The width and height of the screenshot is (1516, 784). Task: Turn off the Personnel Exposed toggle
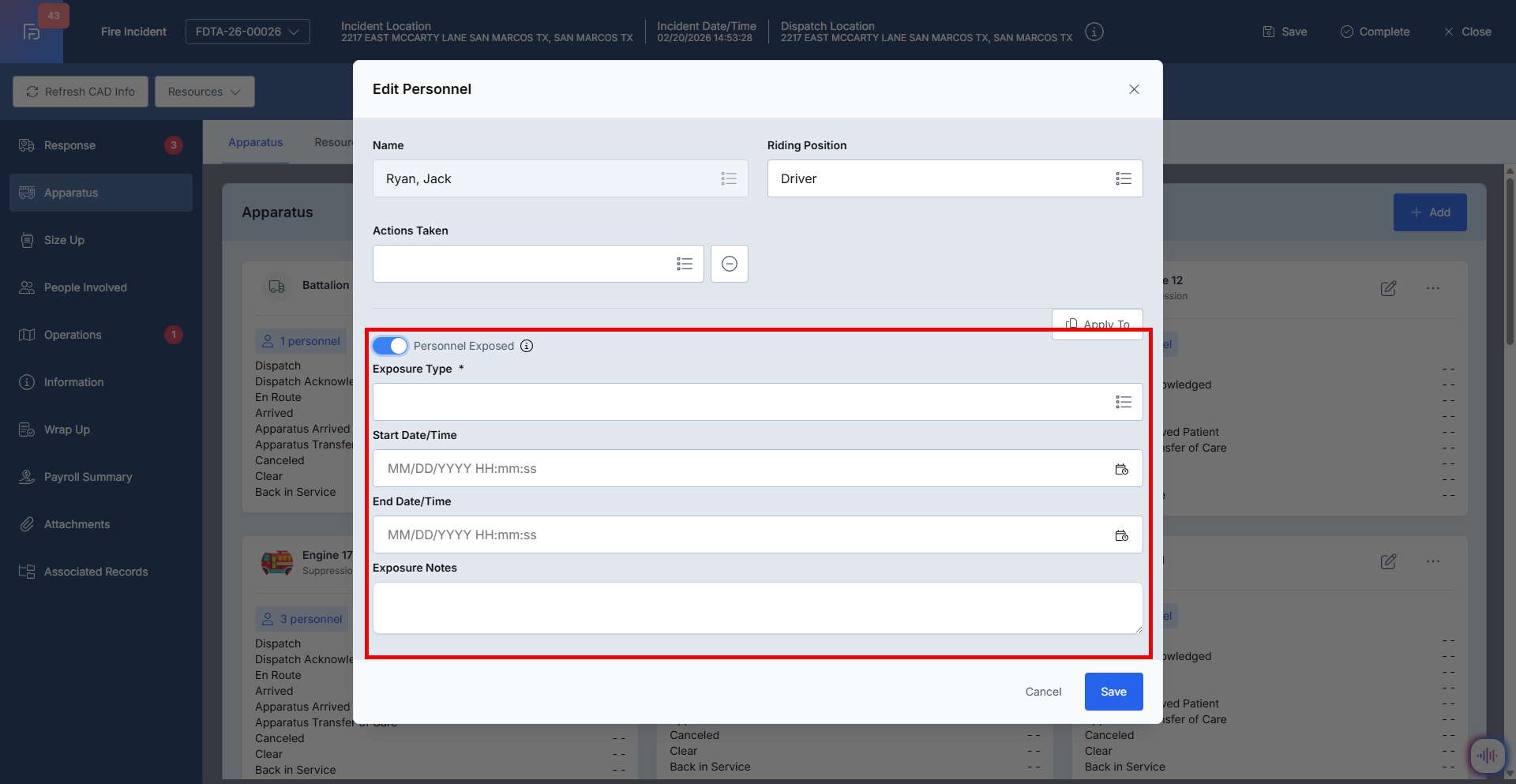390,346
